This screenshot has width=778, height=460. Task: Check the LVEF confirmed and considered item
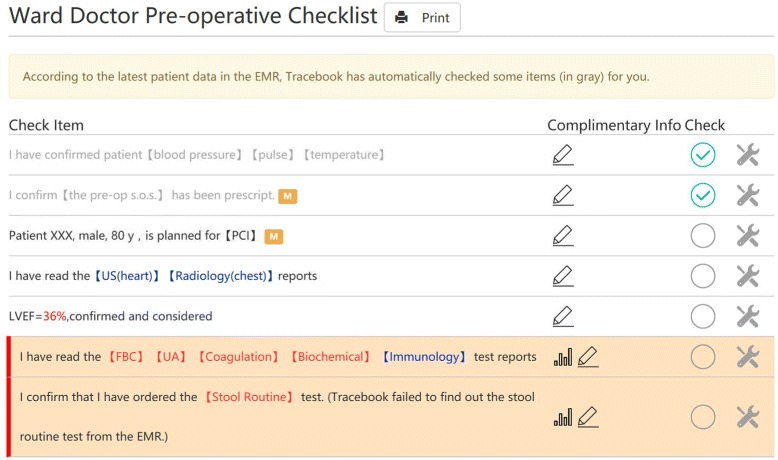click(703, 316)
